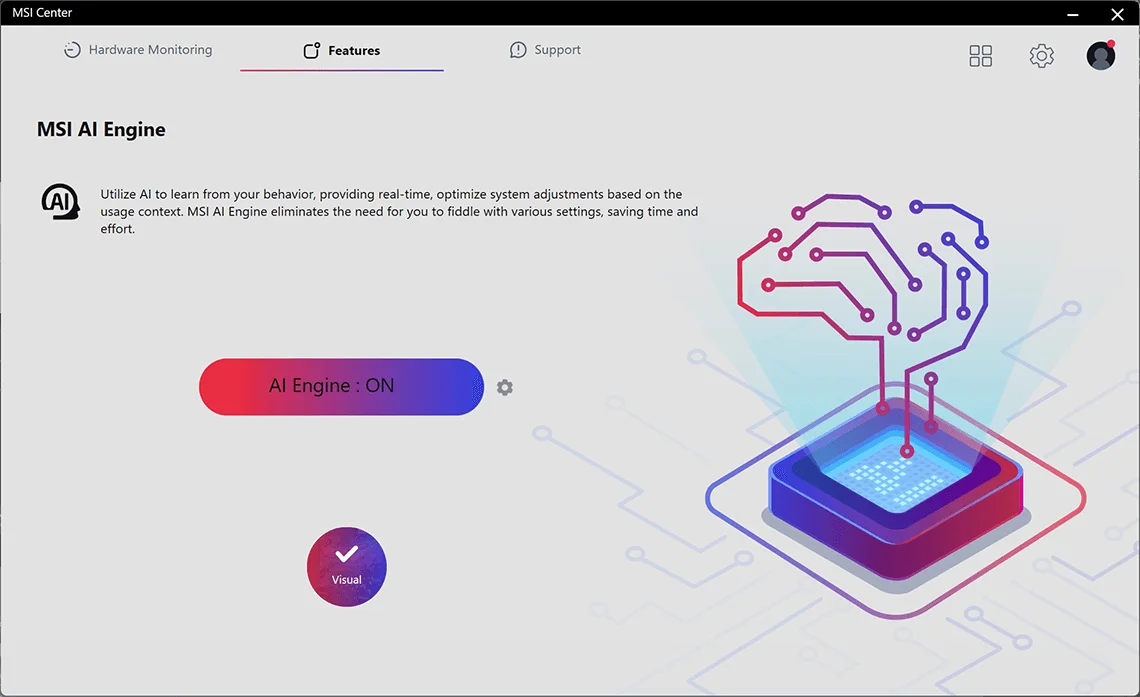Toggle the AI Engine : ON switch
This screenshot has width=1140, height=697.
[341, 387]
